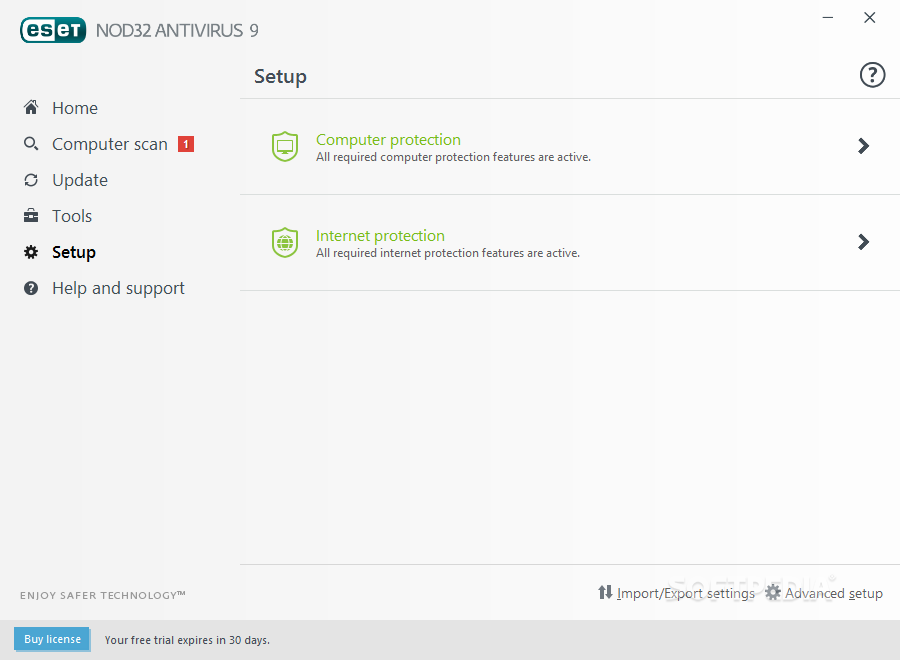This screenshot has width=900, height=660.
Task: Click the Help and support question icon
Action: pyautogui.click(x=31, y=288)
